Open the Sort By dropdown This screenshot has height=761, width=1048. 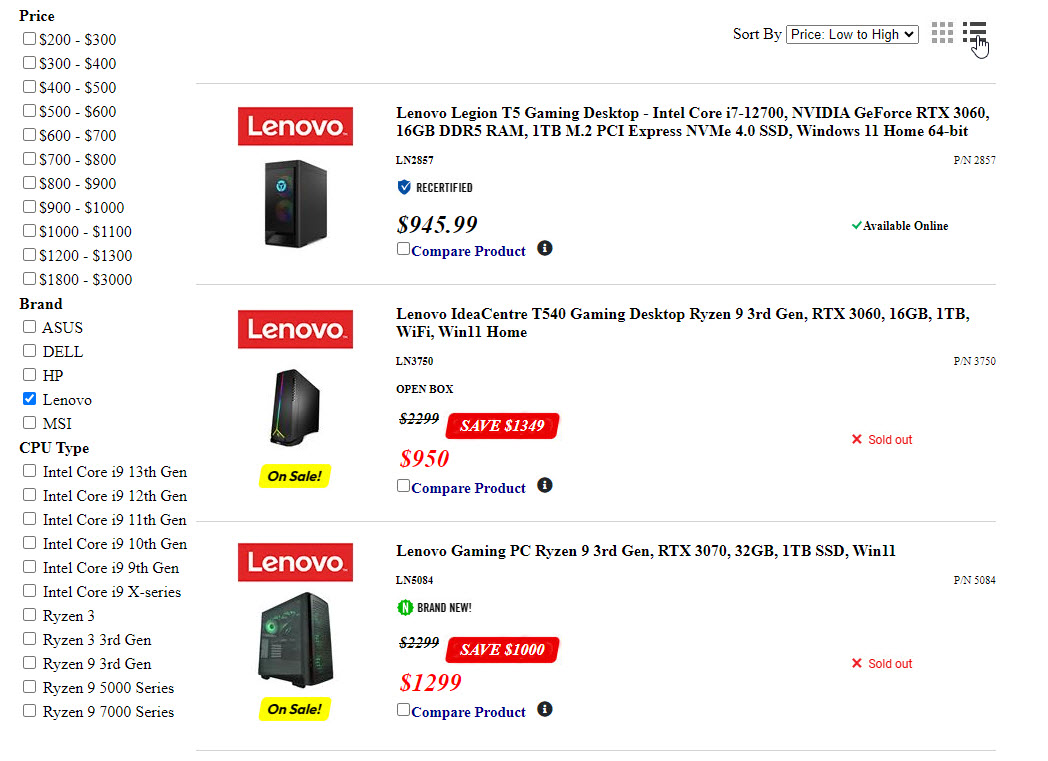coord(852,34)
